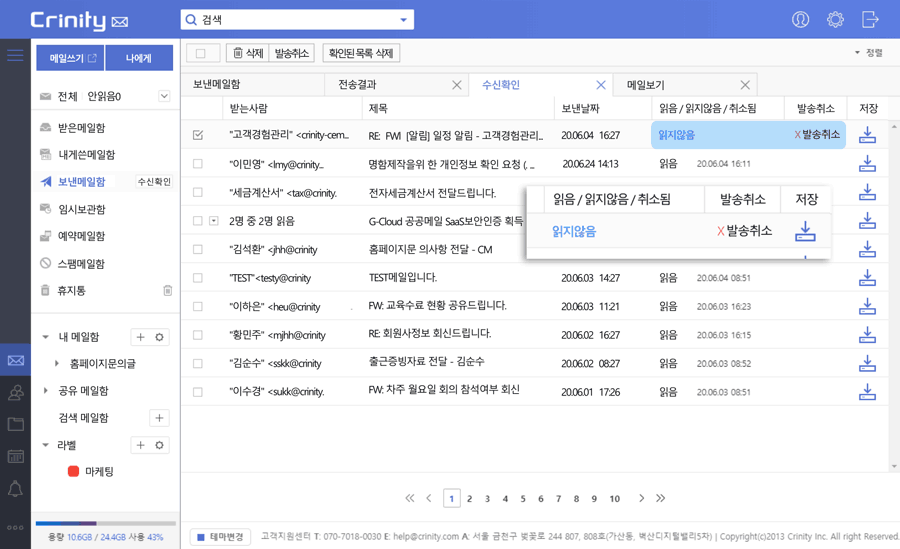The image size is (900, 549).
Task: Expand the 공유 메일함 section
Action: (x=45, y=391)
